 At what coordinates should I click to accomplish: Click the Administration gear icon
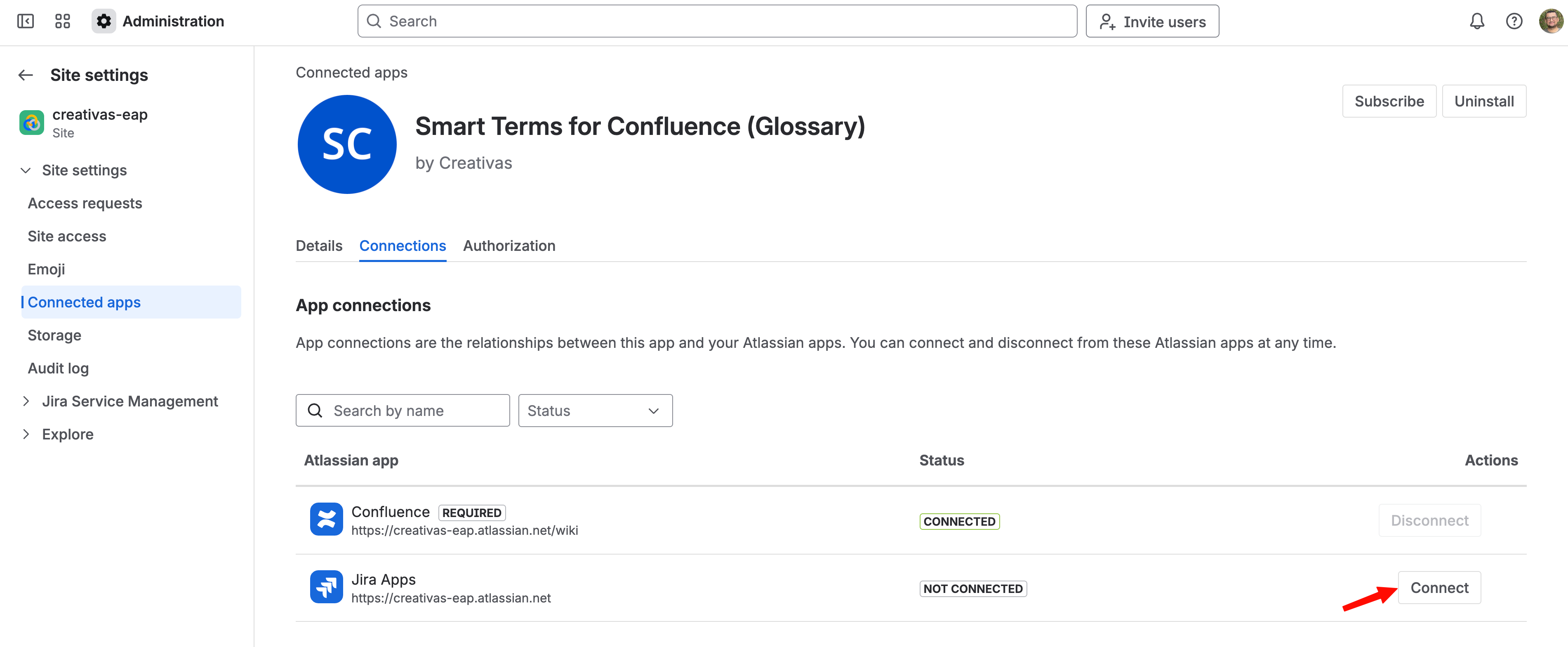[104, 21]
